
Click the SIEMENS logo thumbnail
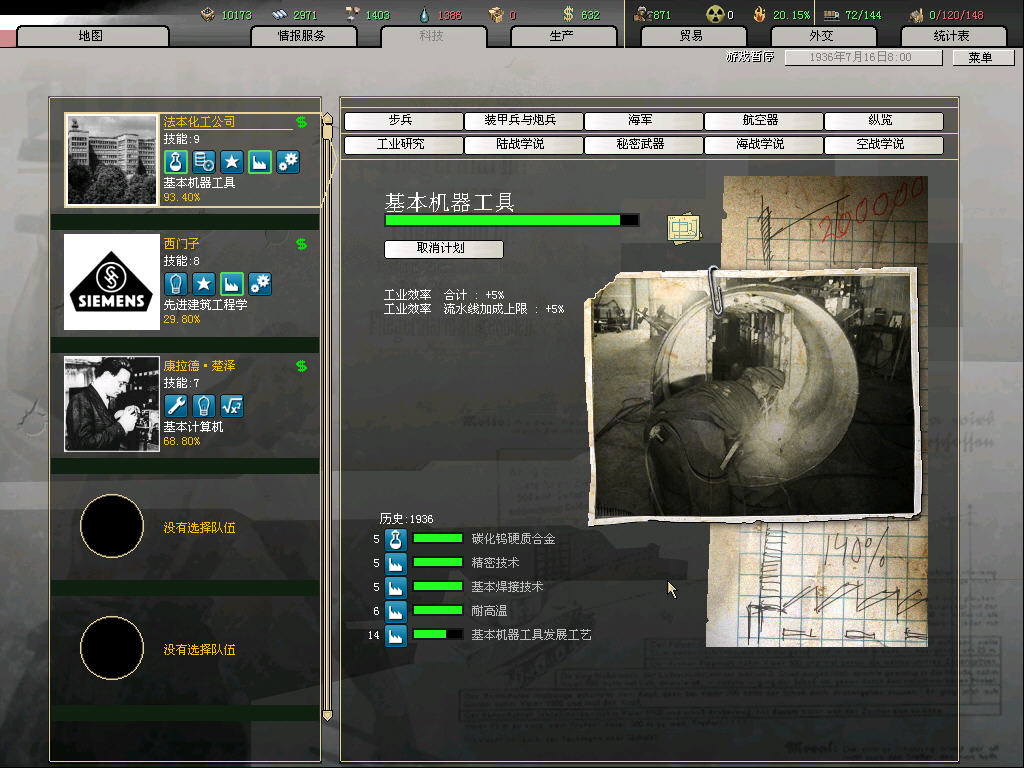(x=112, y=282)
